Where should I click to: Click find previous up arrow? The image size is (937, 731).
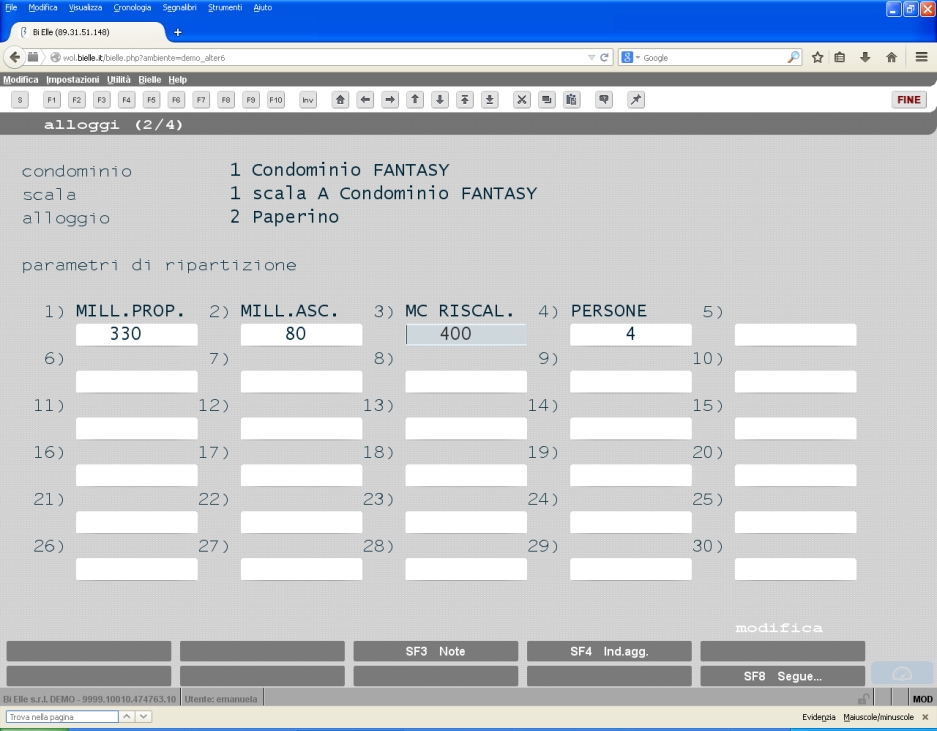pyautogui.click(x=127, y=716)
